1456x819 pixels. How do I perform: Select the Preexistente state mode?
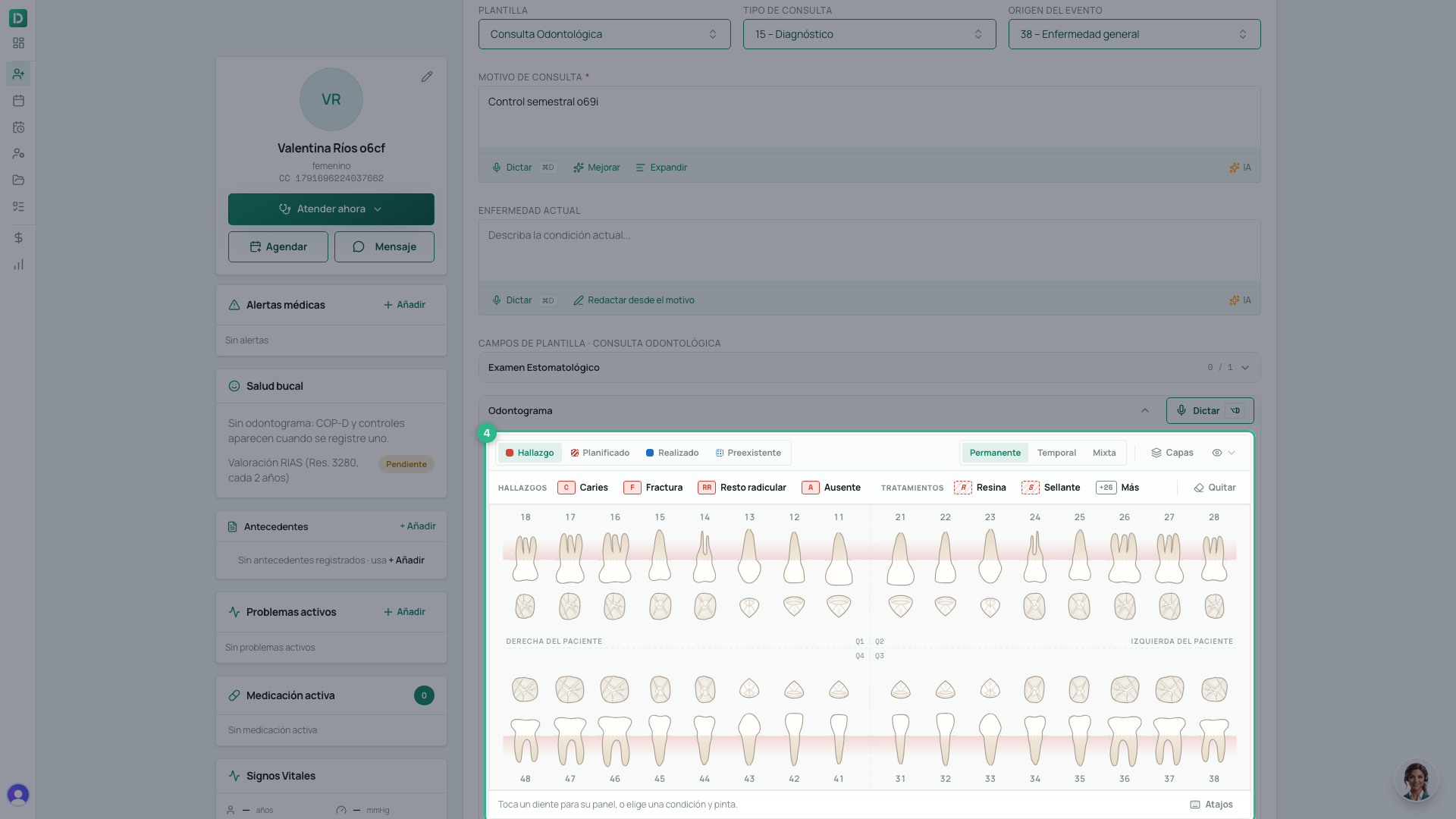point(748,453)
